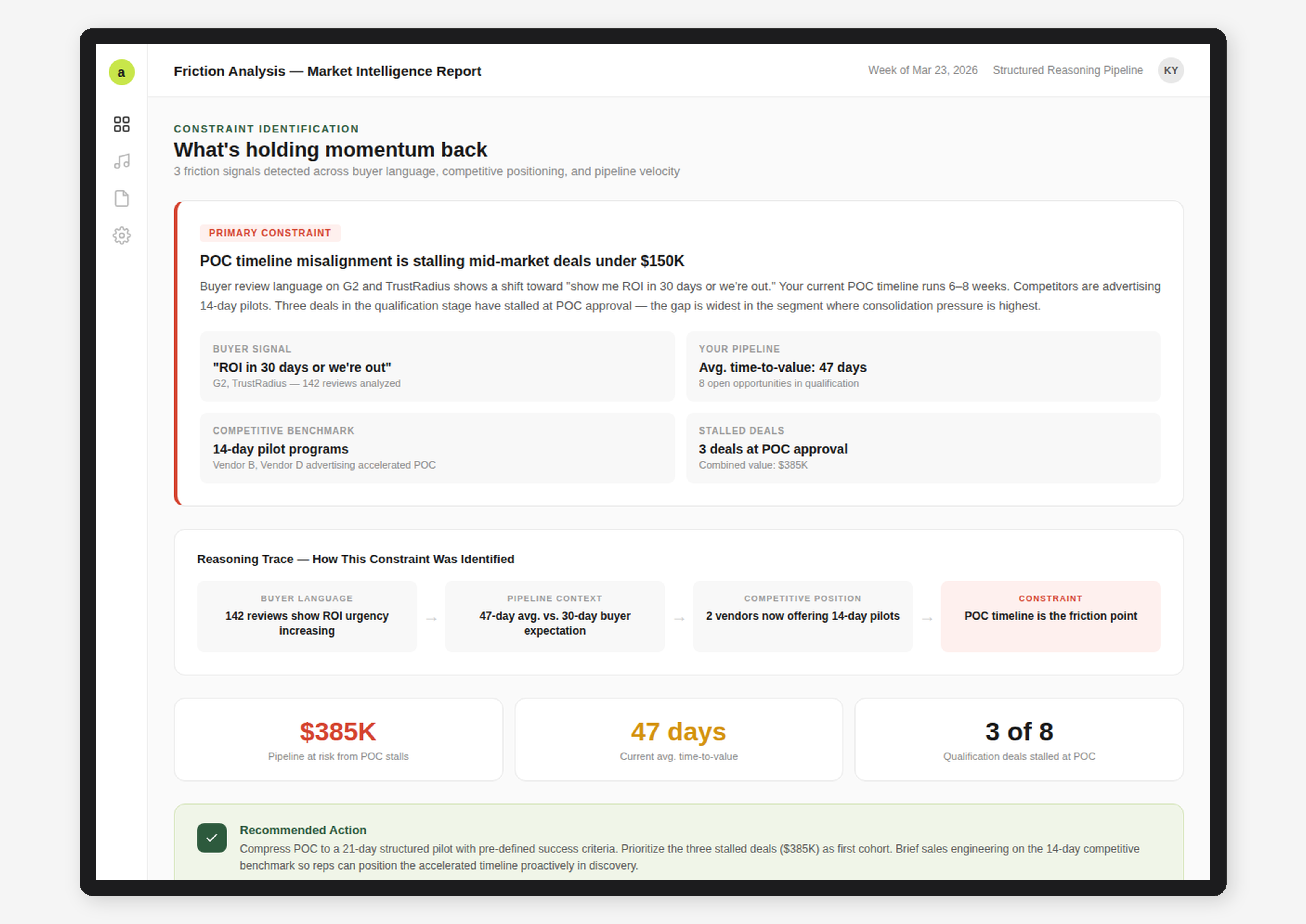The image size is (1306, 924).
Task: Open the document page sidebar icon
Action: (121, 199)
